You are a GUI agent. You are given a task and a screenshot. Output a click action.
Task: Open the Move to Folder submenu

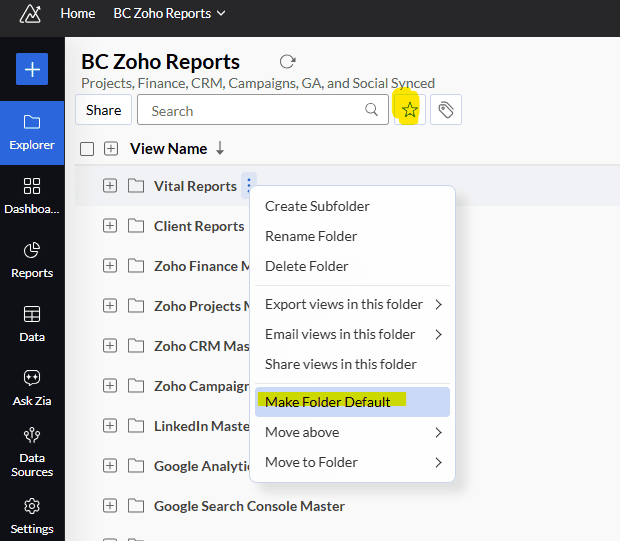(x=352, y=462)
